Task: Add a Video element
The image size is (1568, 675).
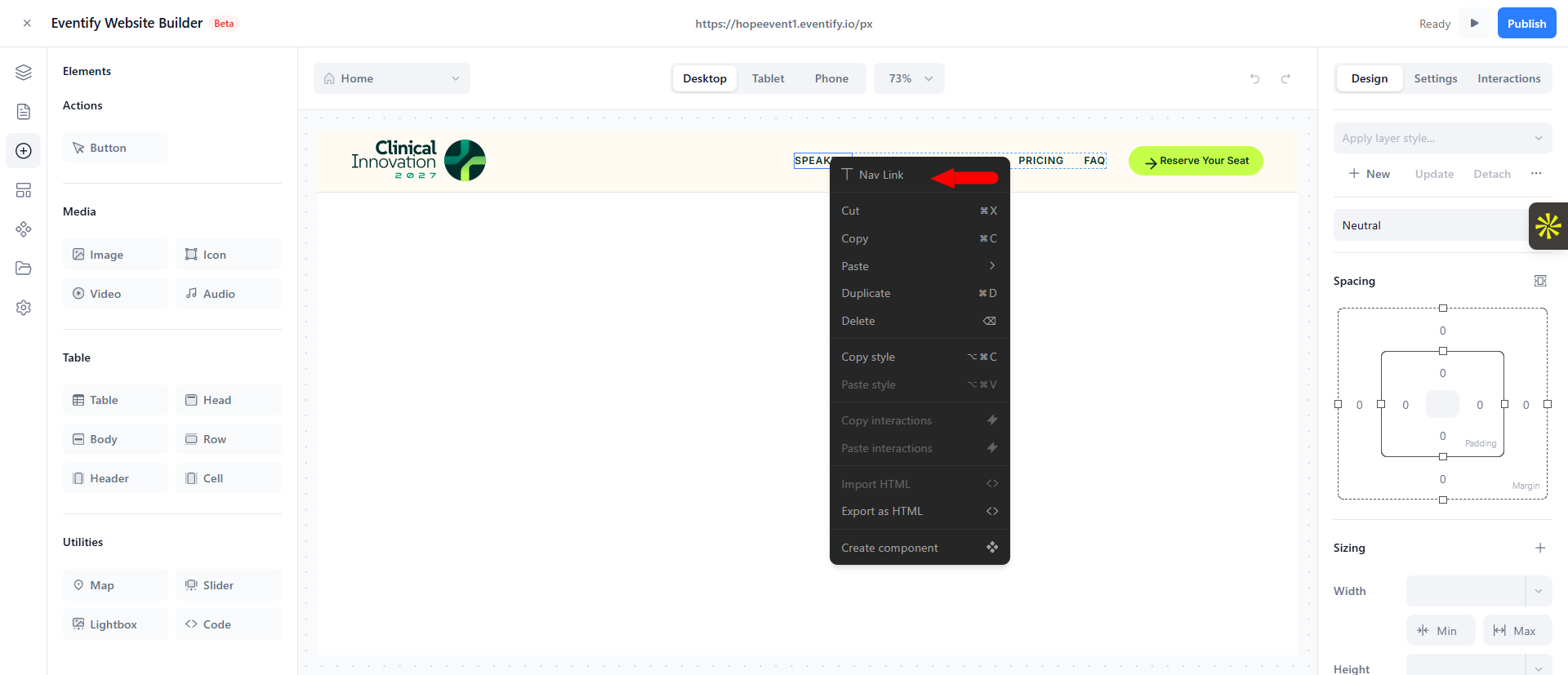Action: pyautogui.click(x=115, y=294)
